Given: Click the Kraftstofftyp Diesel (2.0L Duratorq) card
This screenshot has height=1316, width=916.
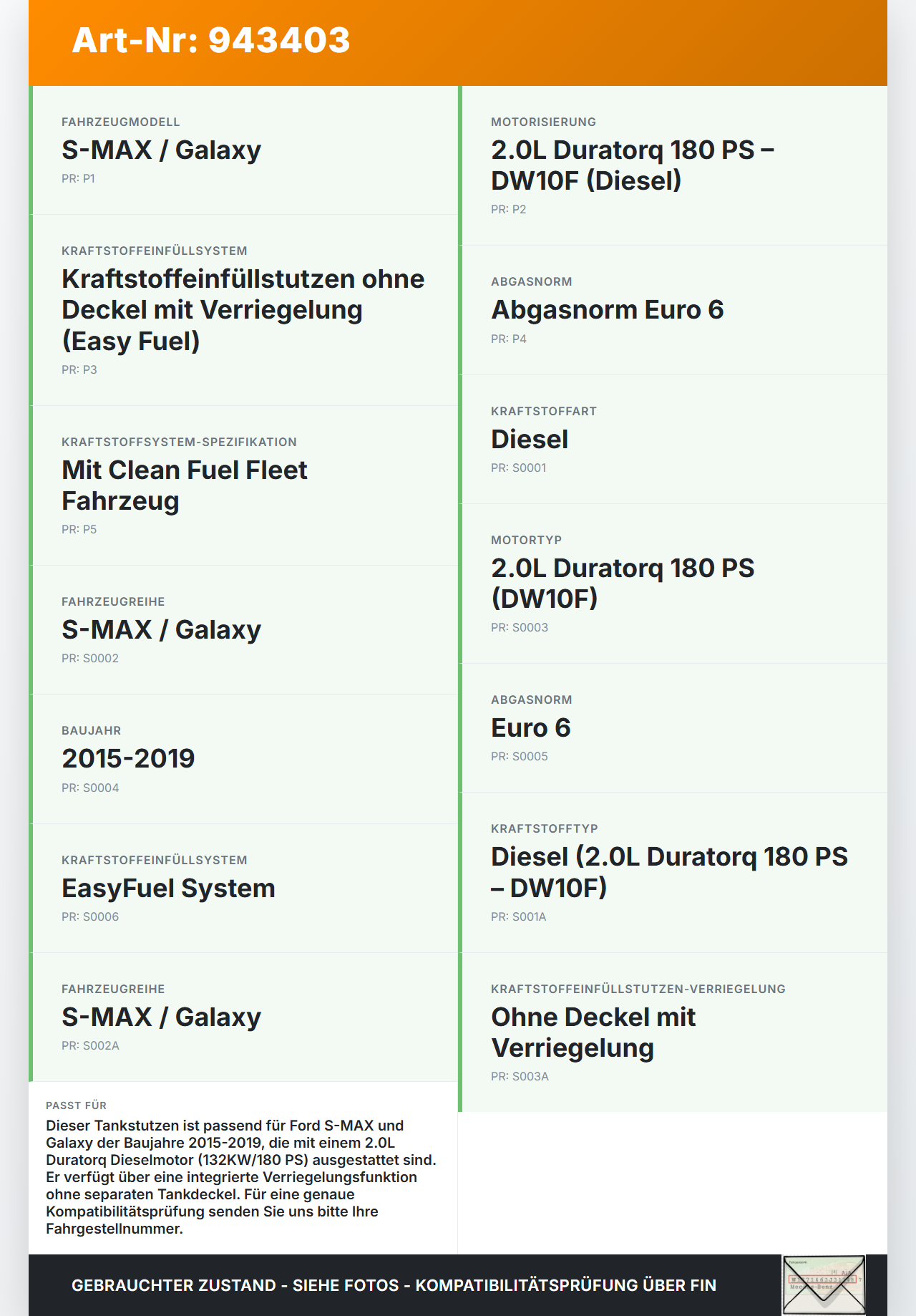Looking at the screenshot, I should coord(673,873).
